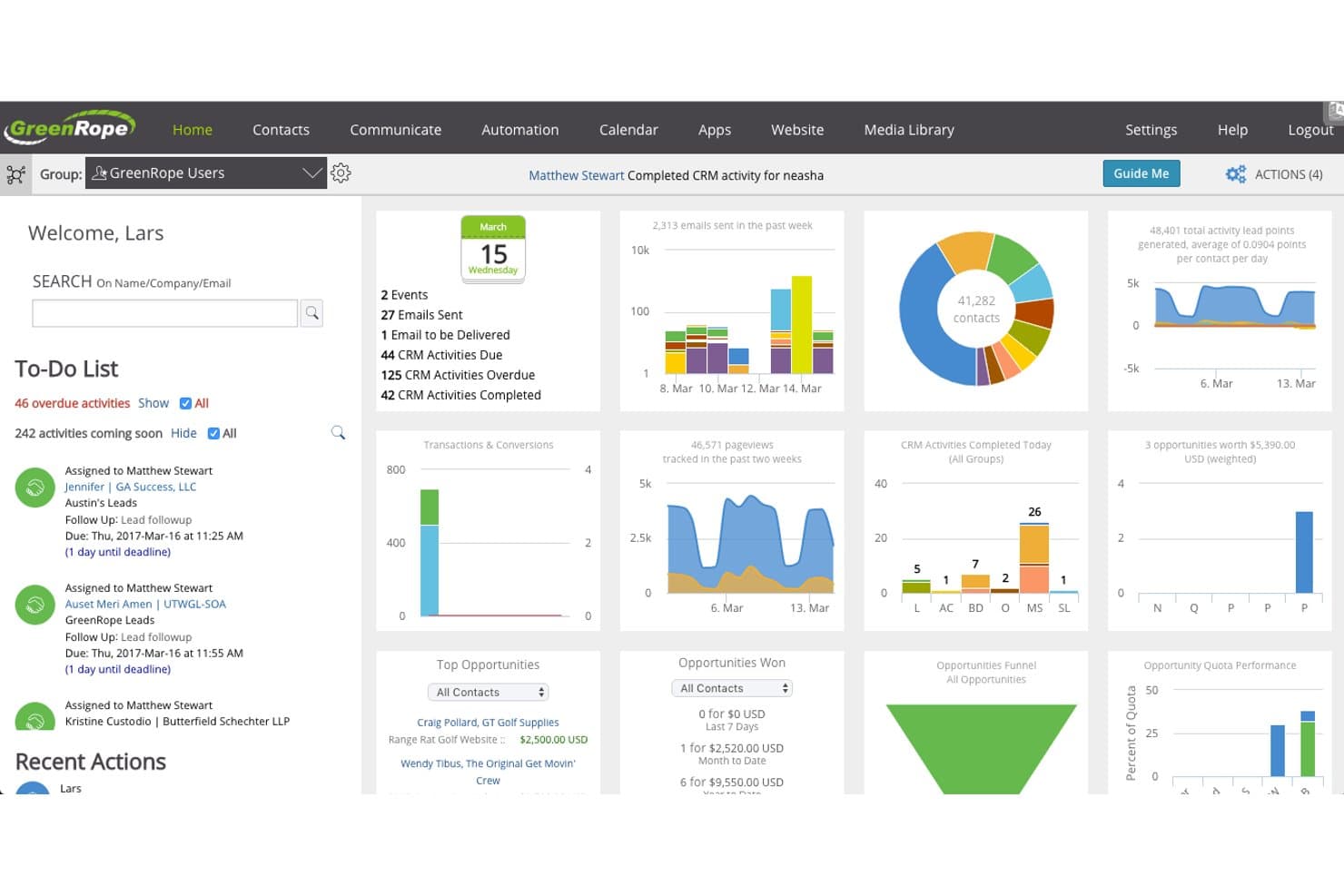
Task: Open the network graph icon beside Group
Action: click(15, 173)
